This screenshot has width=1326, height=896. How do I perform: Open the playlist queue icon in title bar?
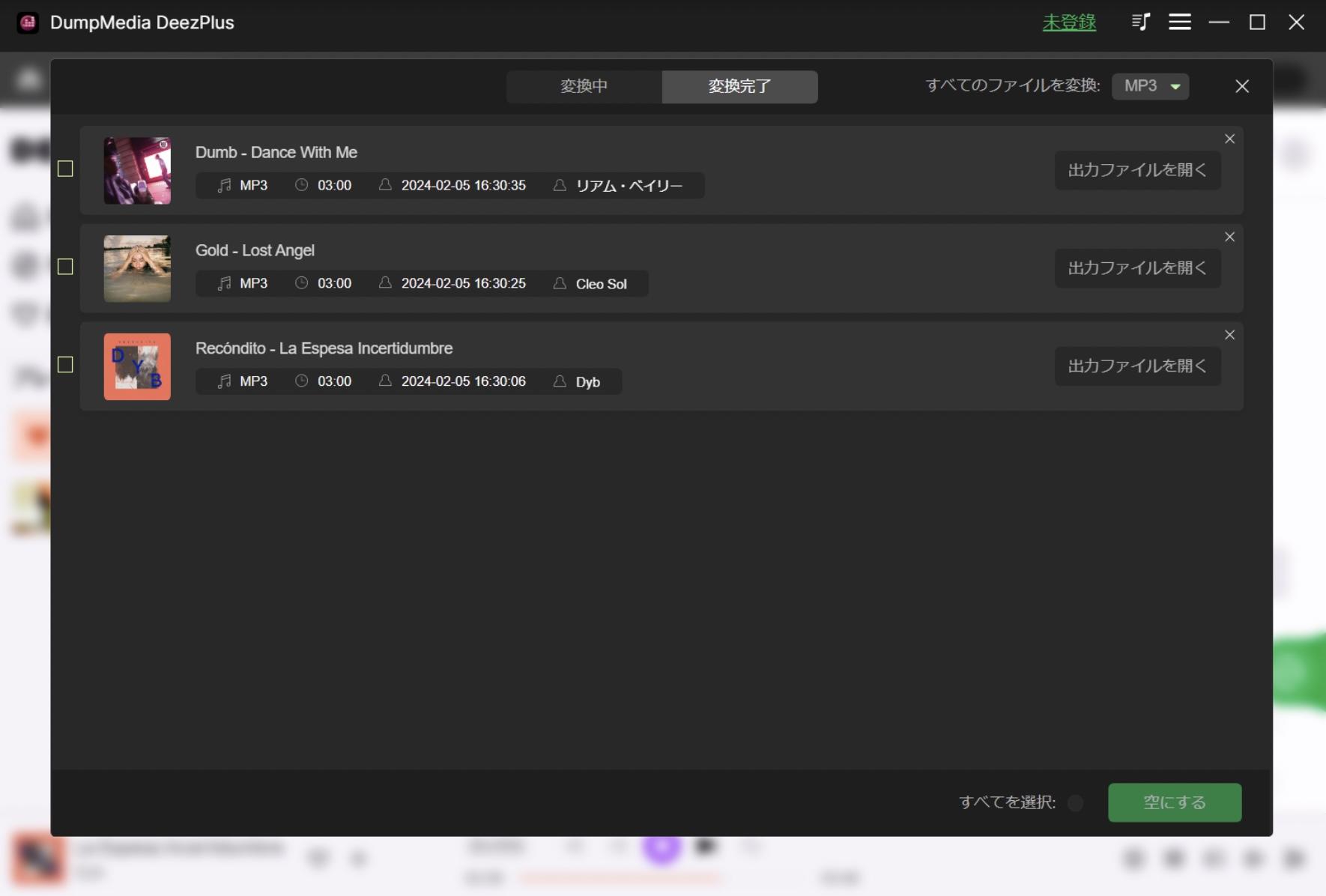click(1140, 22)
